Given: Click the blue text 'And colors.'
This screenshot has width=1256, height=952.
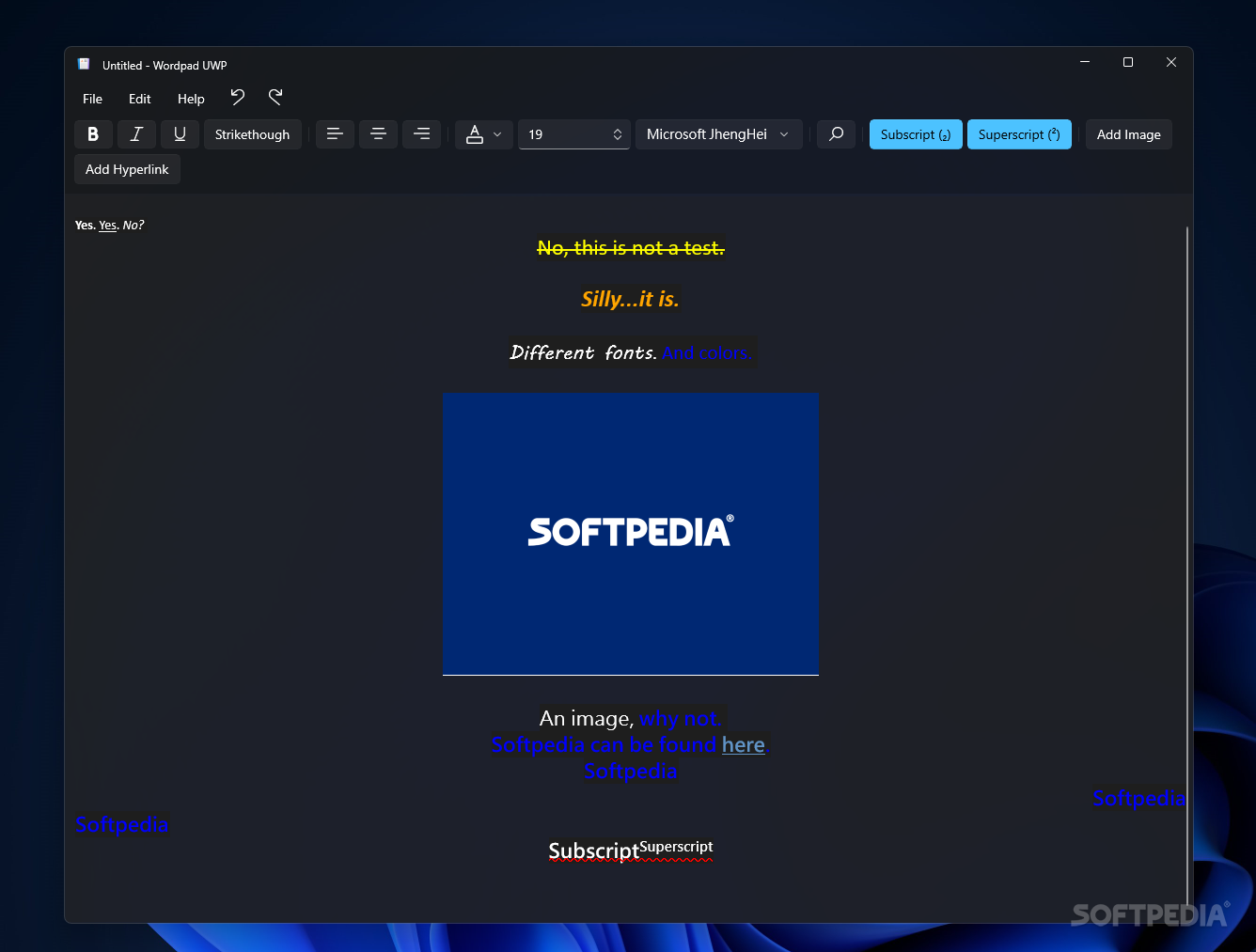Looking at the screenshot, I should [707, 353].
